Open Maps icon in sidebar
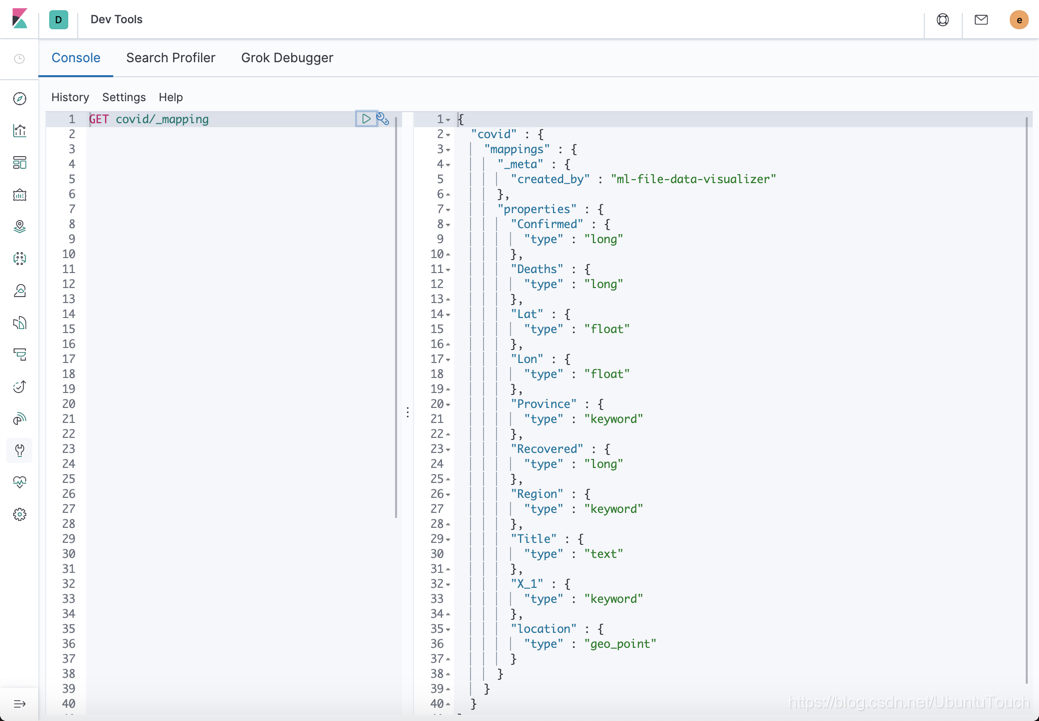 coord(19,227)
